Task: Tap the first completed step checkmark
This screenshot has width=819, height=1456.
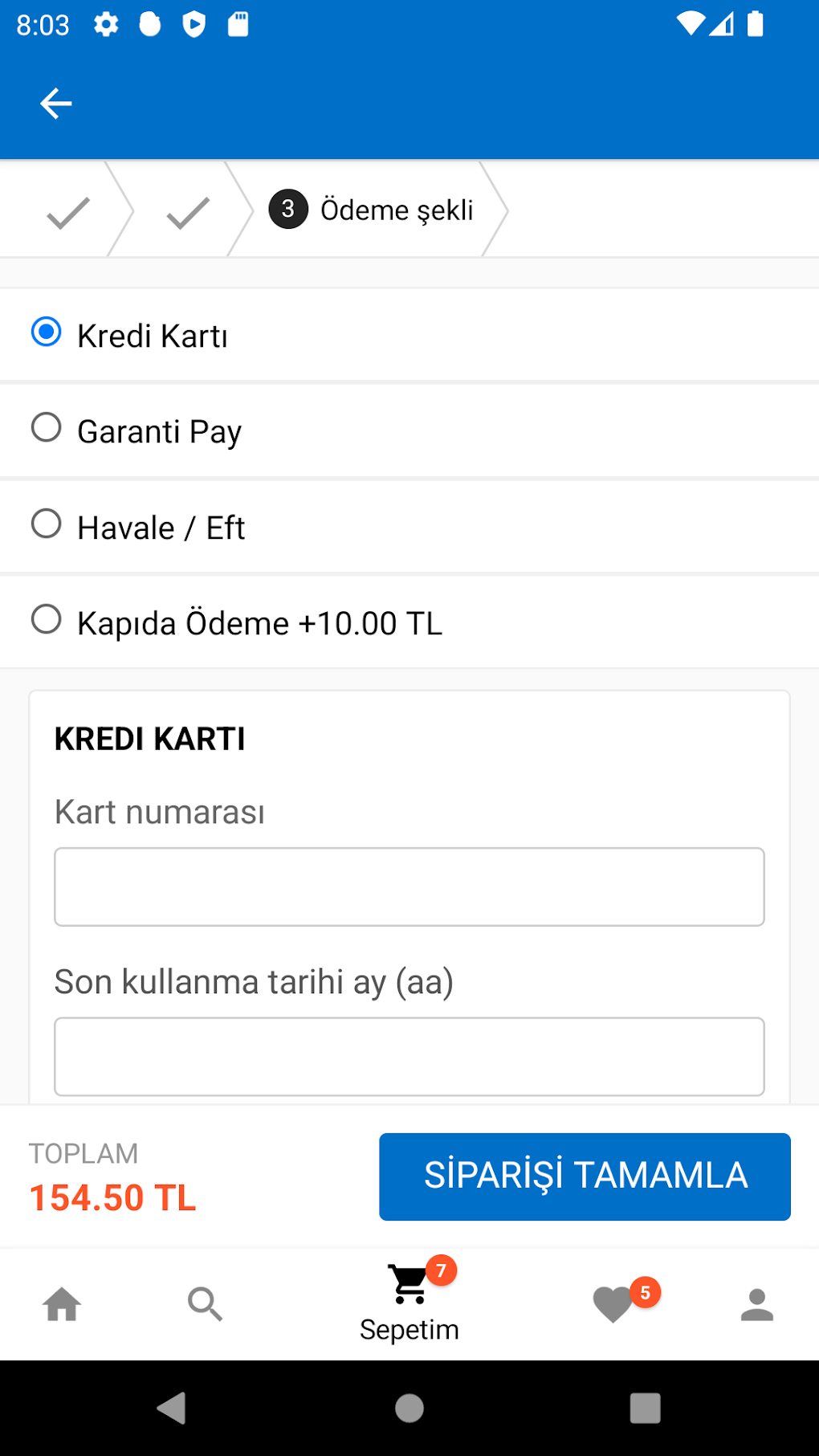Action: click(68, 213)
